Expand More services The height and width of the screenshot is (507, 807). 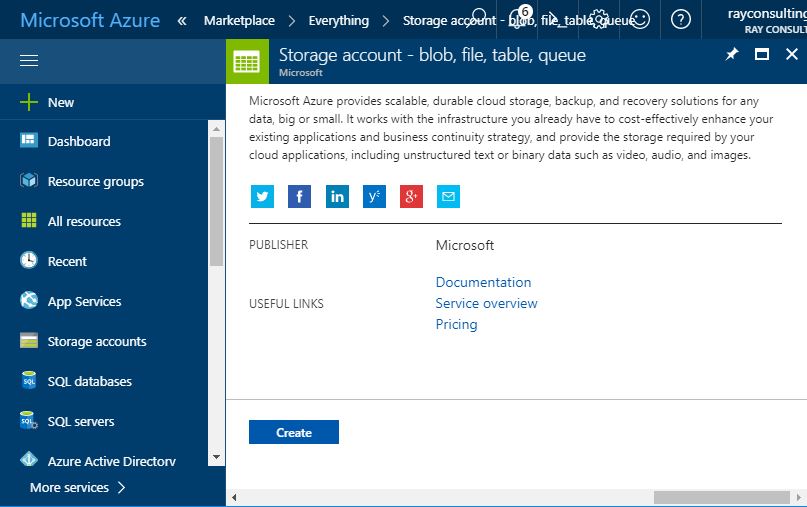77,487
